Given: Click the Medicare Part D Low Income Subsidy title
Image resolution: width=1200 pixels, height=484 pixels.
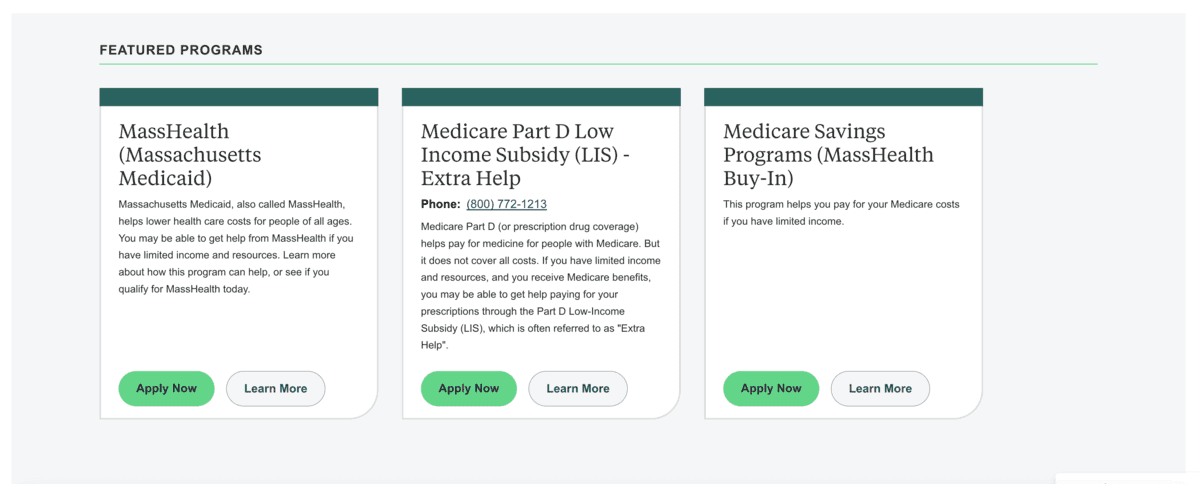Looking at the screenshot, I should [x=517, y=155].
